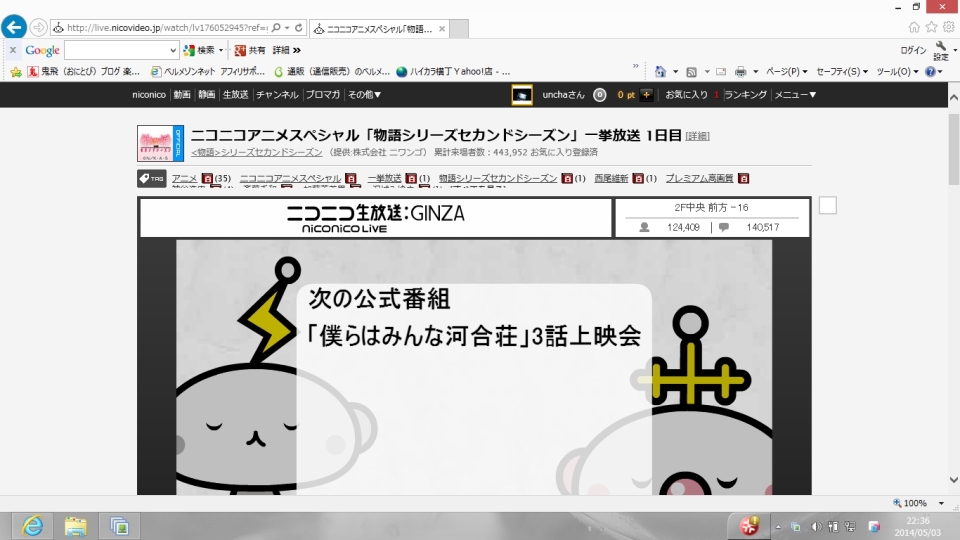Click the dictionary icon after ニコニコアニメスペシャル tag

350,178
